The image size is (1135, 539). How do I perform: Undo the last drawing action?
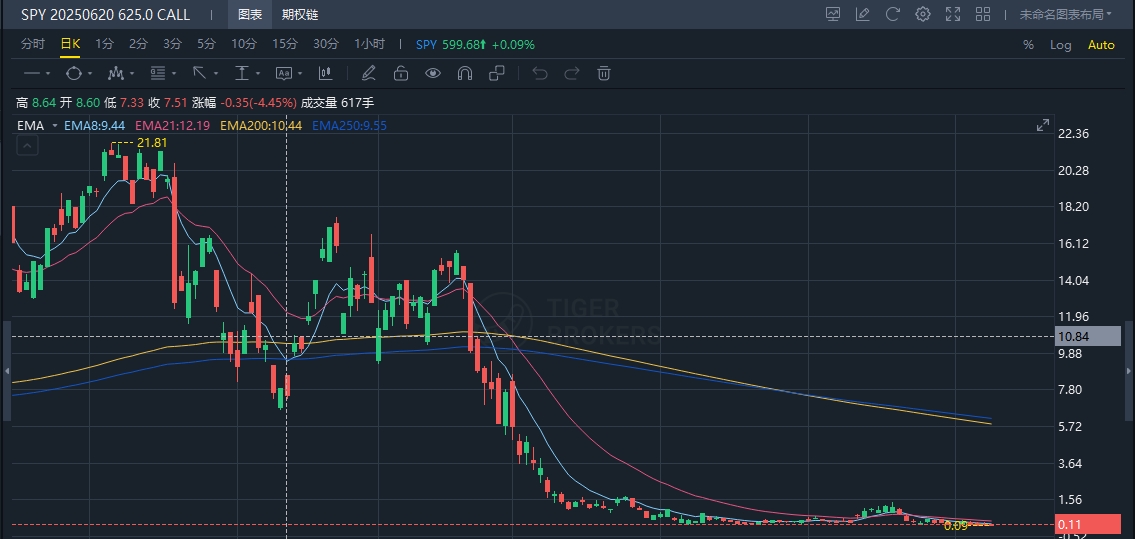pyautogui.click(x=539, y=73)
